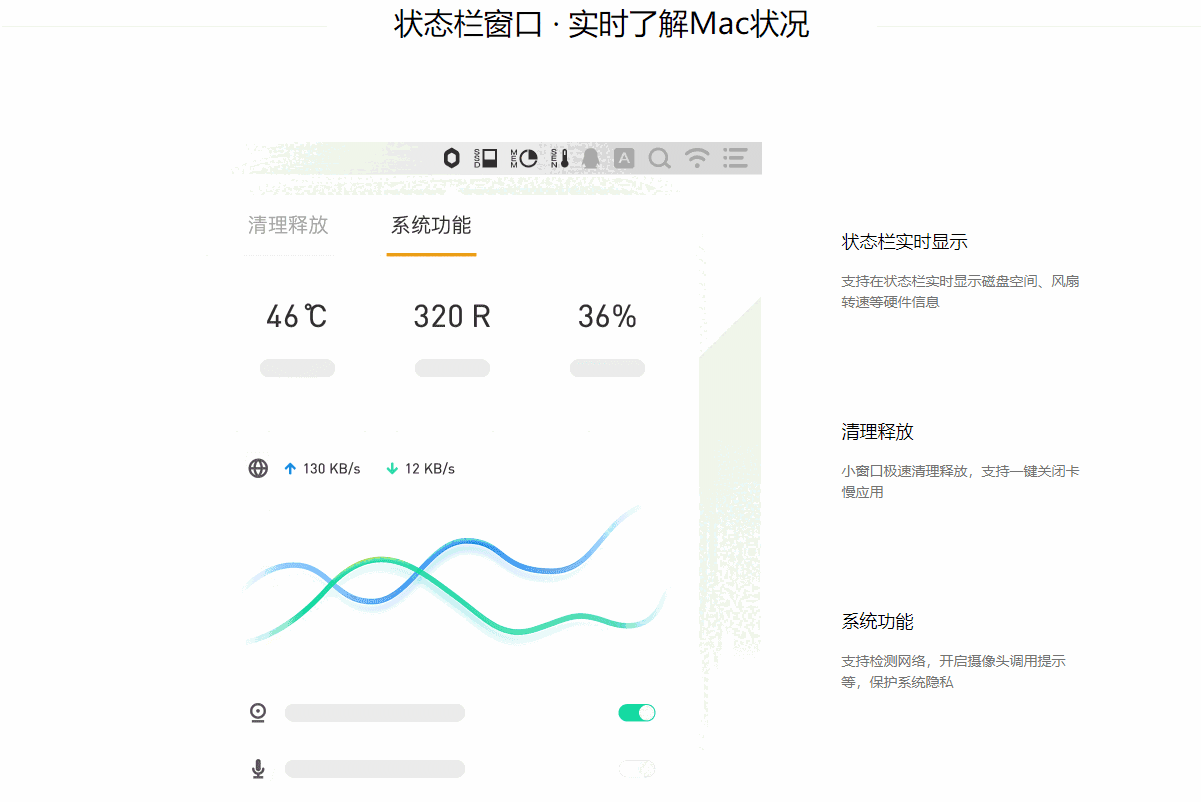Viewport: 1201px width, 802px height.
Task: Open Spotlight search magnifier icon
Action: pos(659,158)
